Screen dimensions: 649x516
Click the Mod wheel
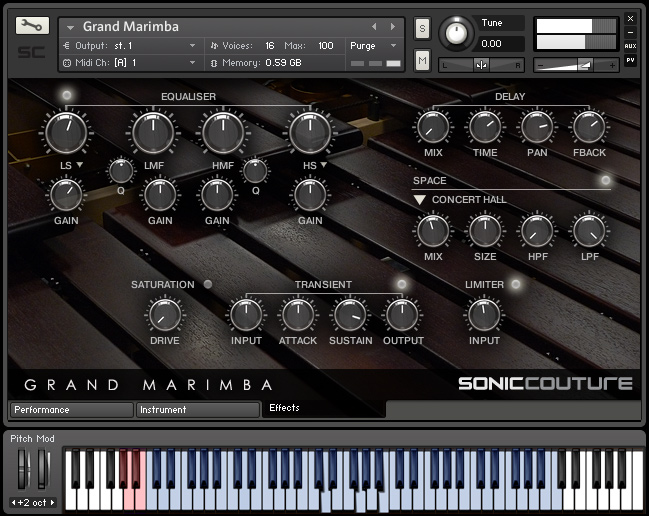pos(43,469)
